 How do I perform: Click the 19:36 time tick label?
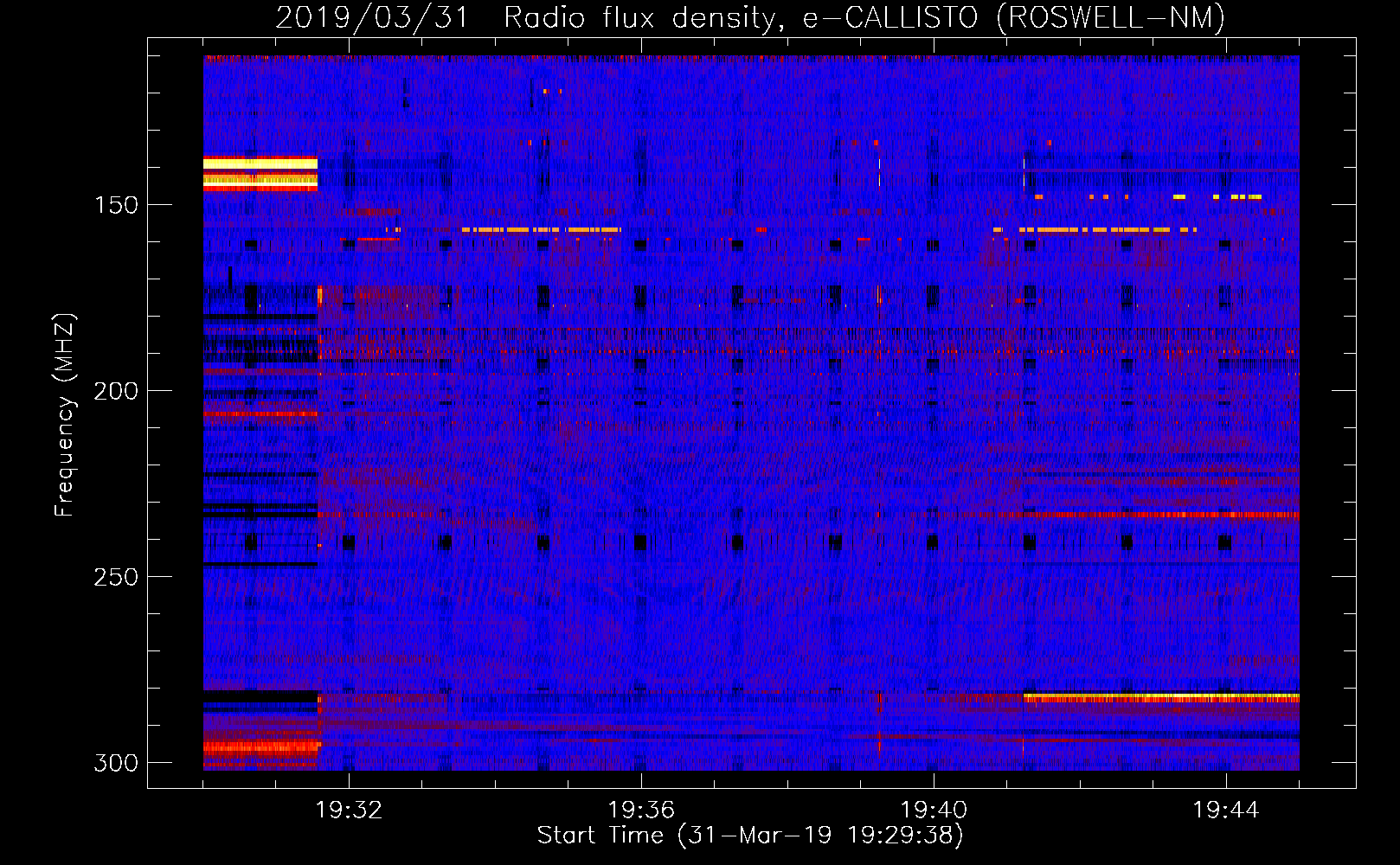pyautogui.click(x=641, y=810)
